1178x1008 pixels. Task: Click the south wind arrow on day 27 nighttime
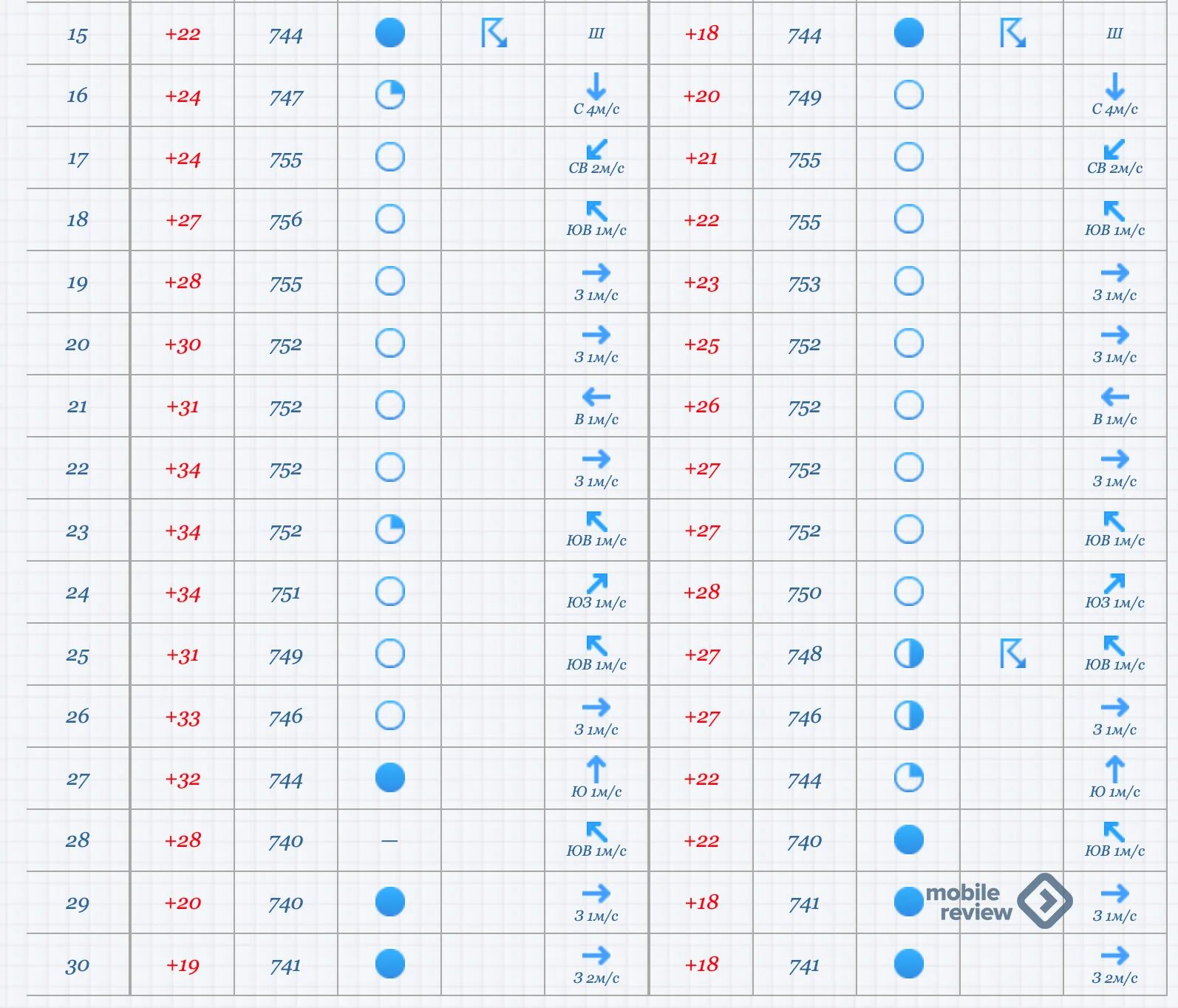coord(1115,769)
